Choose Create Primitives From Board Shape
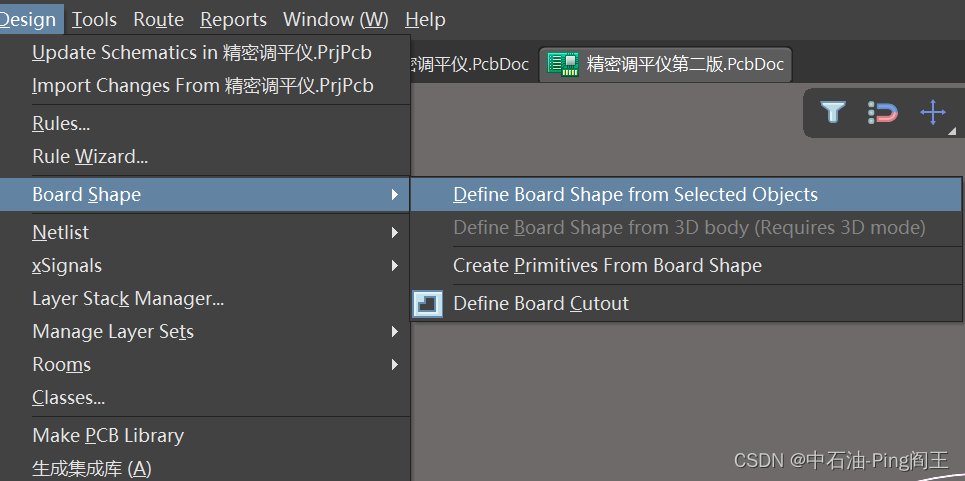 point(607,266)
